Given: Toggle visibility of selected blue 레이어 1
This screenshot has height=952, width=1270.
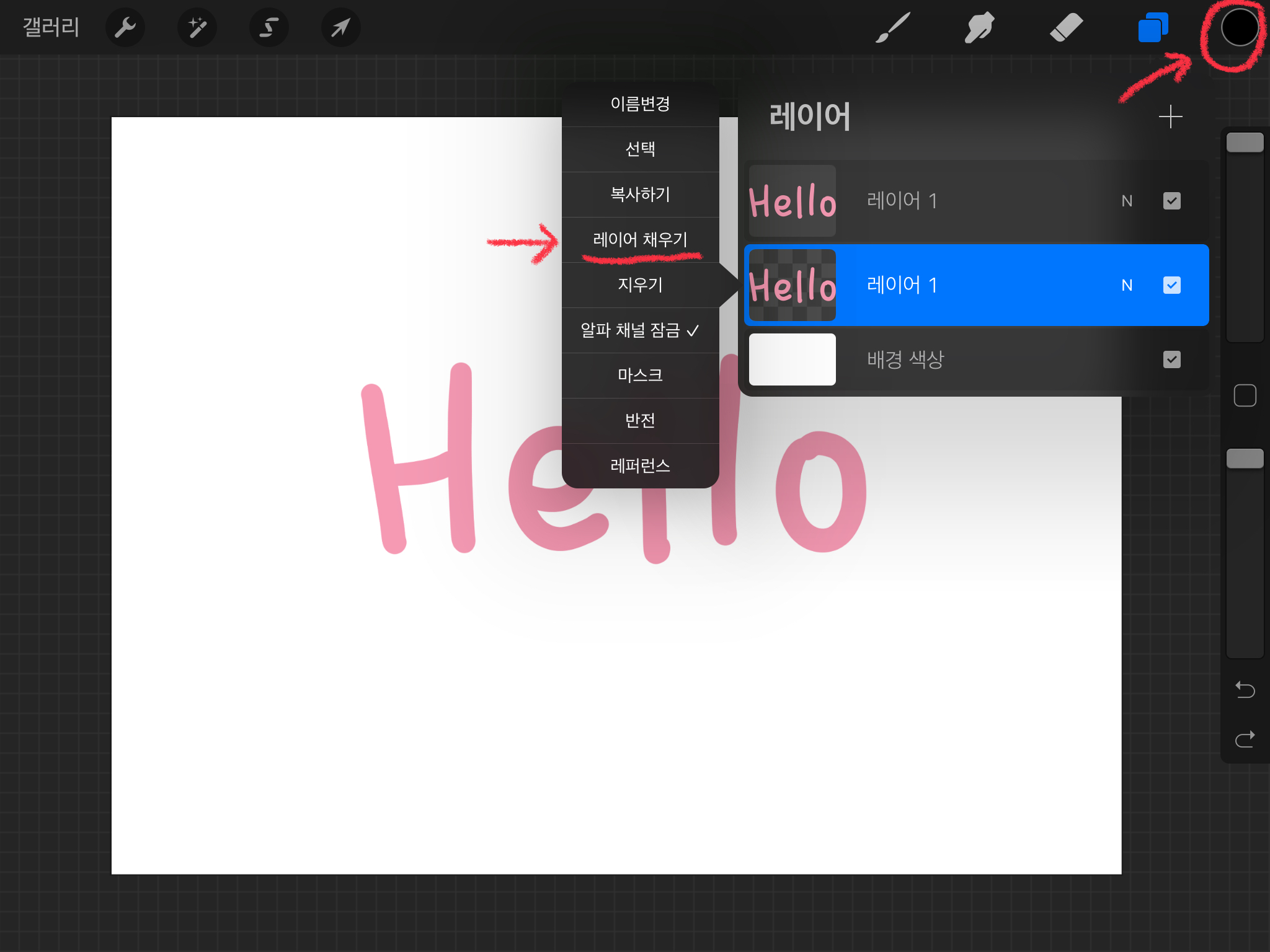Looking at the screenshot, I should click(x=1171, y=285).
